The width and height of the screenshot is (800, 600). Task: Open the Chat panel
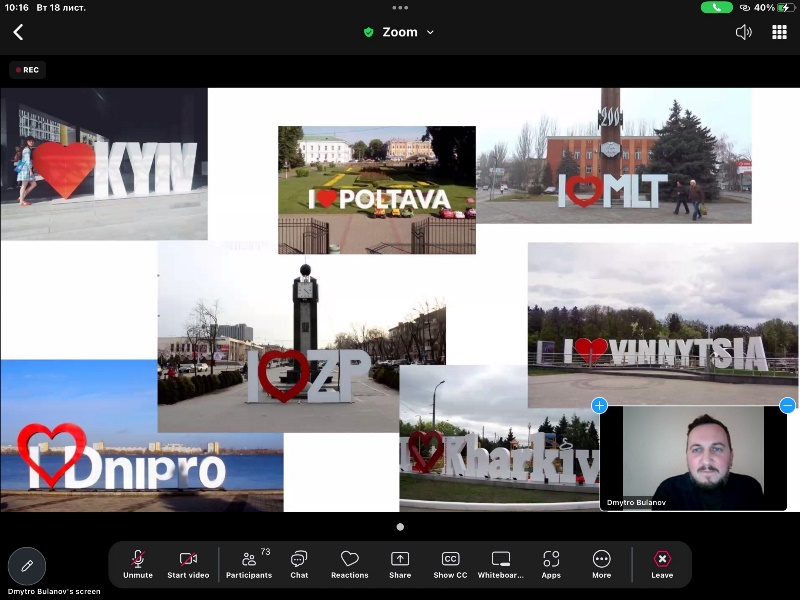(x=298, y=563)
